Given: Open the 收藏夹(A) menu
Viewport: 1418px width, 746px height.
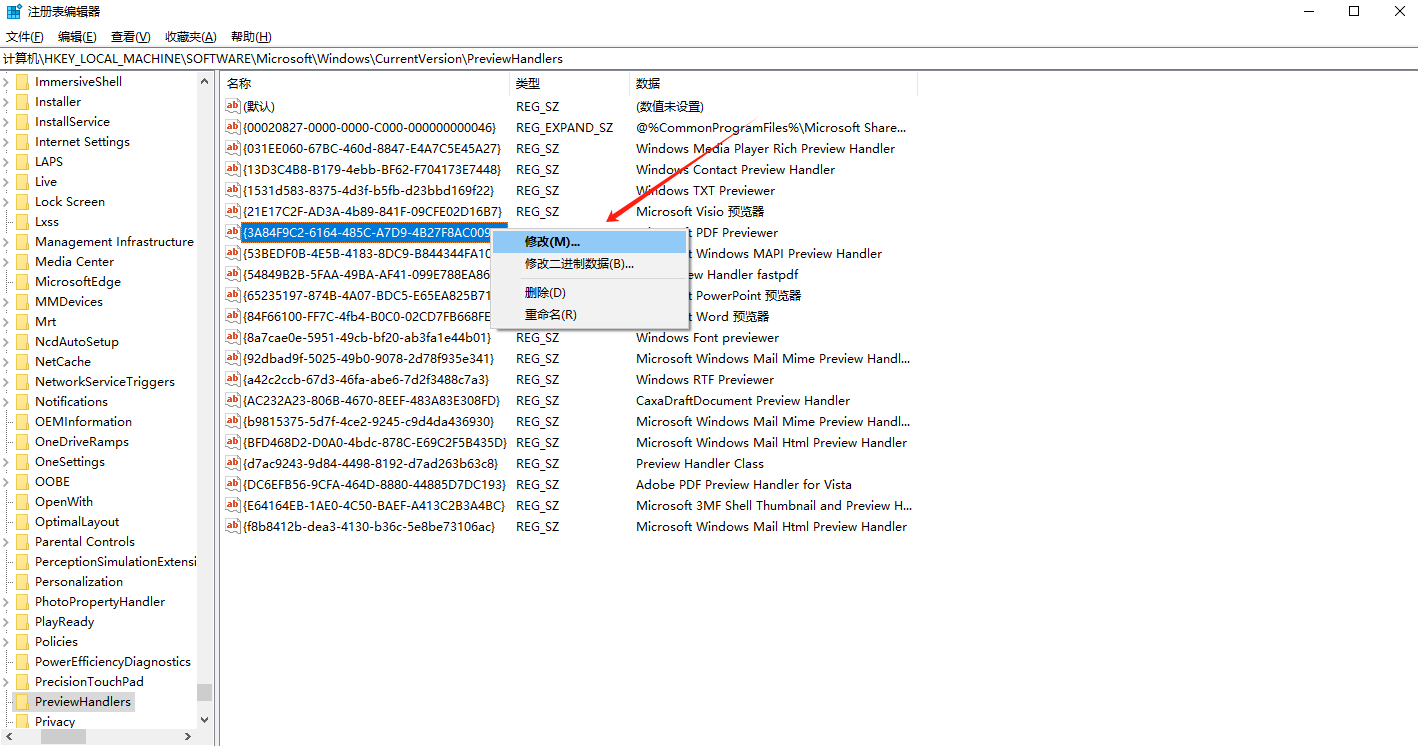Looking at the screenshot, I should coord(191,37).
